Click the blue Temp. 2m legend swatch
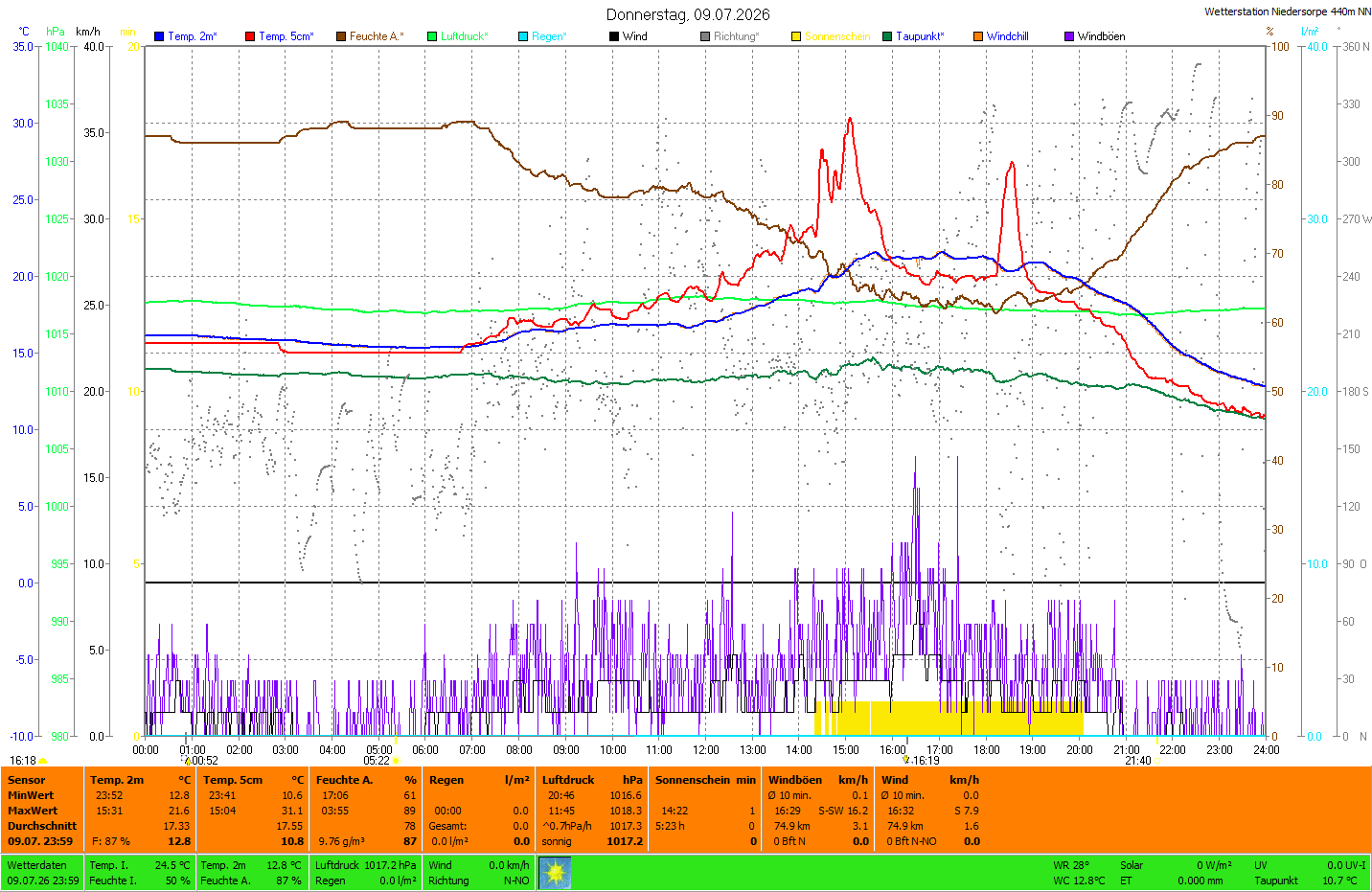The image size is (1372, 892). [159, 36]
